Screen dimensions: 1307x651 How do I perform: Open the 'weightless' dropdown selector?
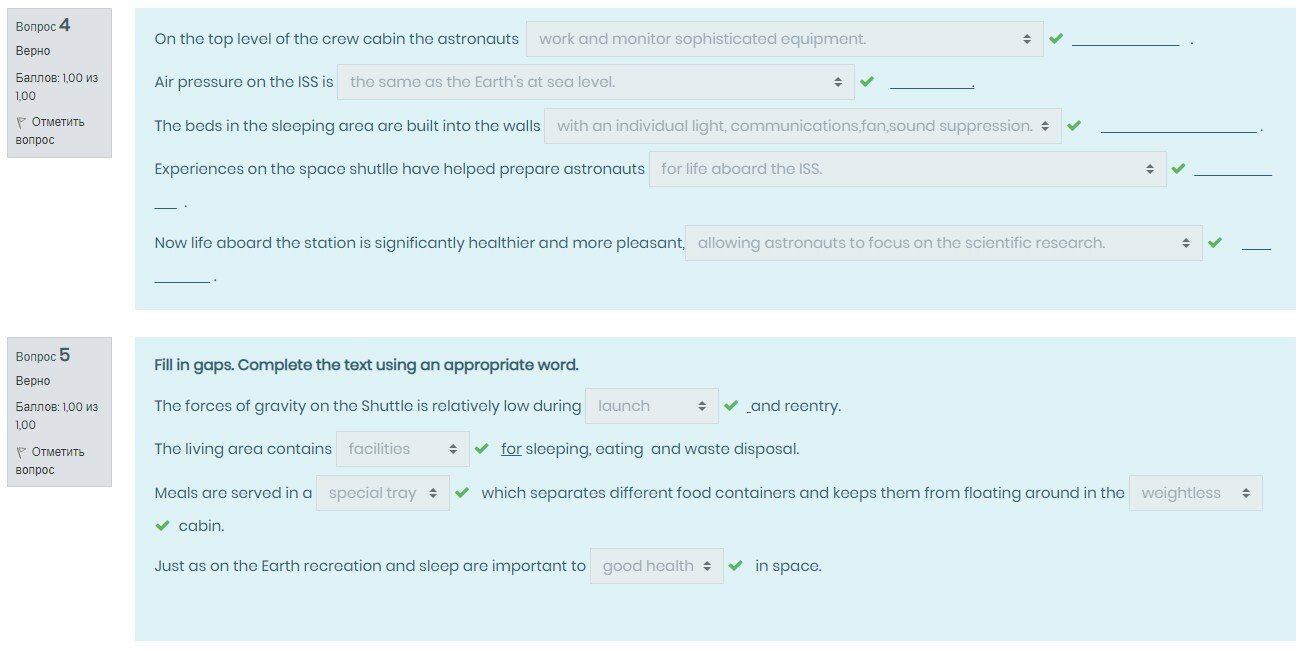tap(1195, 493)
